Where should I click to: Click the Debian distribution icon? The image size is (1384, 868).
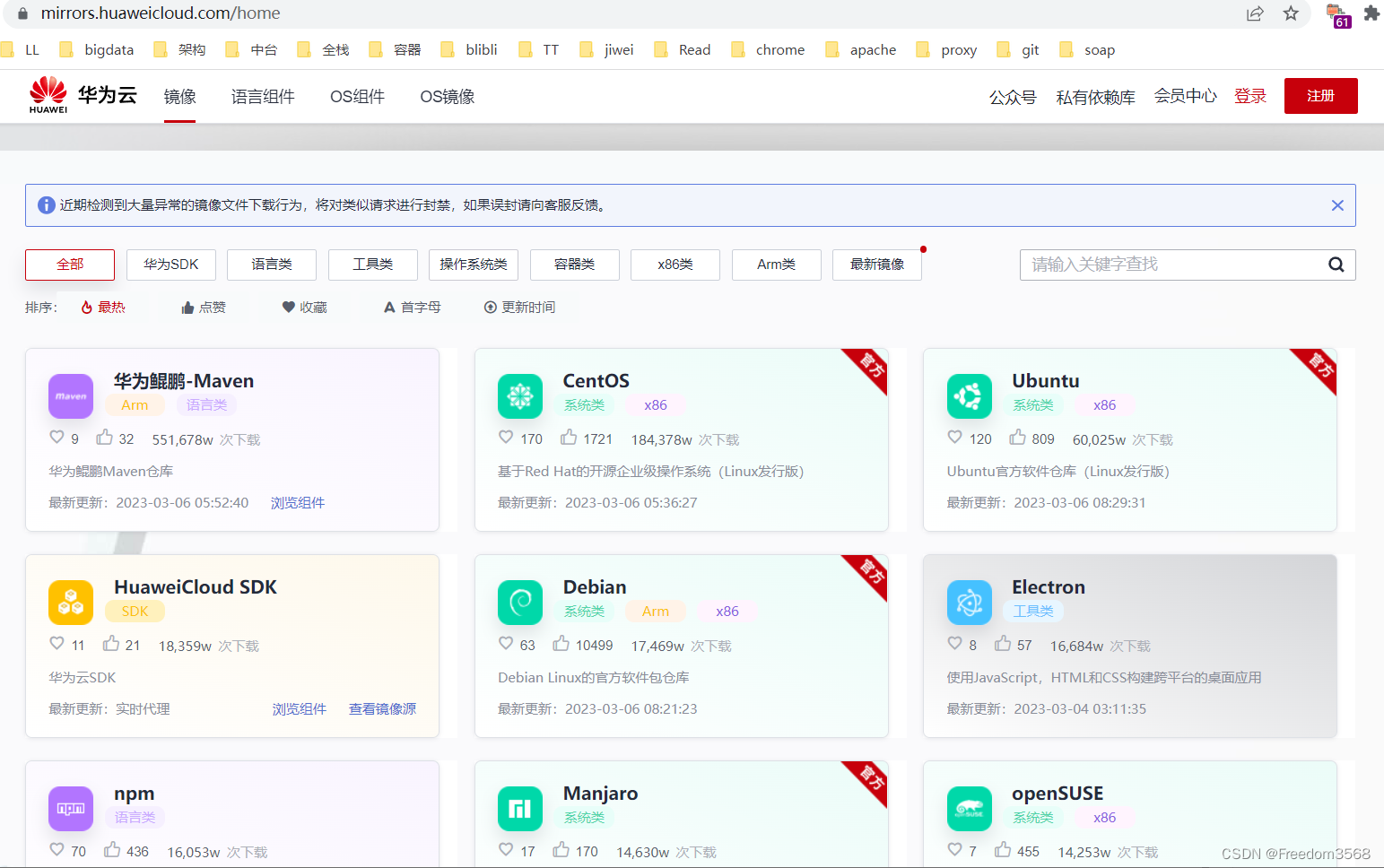coord(520,603)
